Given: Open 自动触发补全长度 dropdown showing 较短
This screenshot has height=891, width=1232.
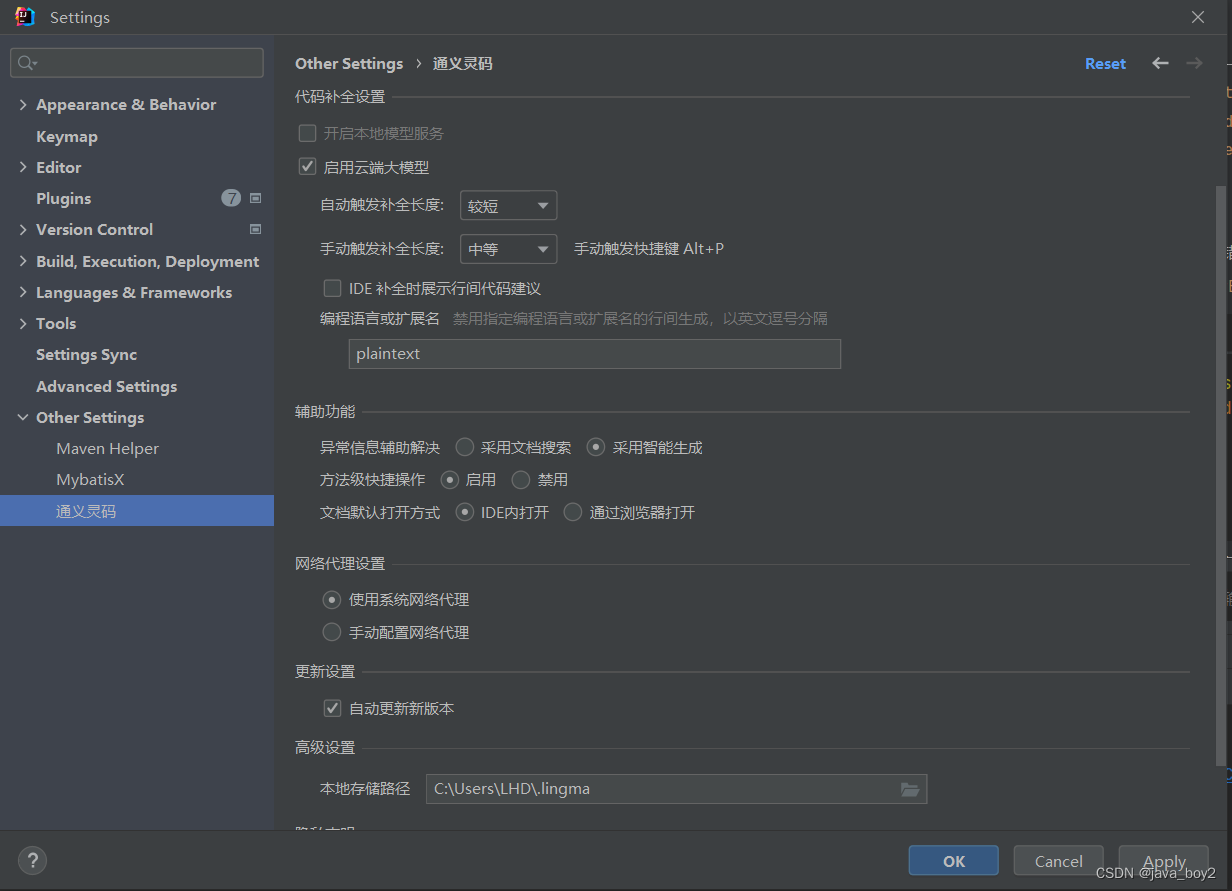Looking at the screenshot, I should coord(508,206).
